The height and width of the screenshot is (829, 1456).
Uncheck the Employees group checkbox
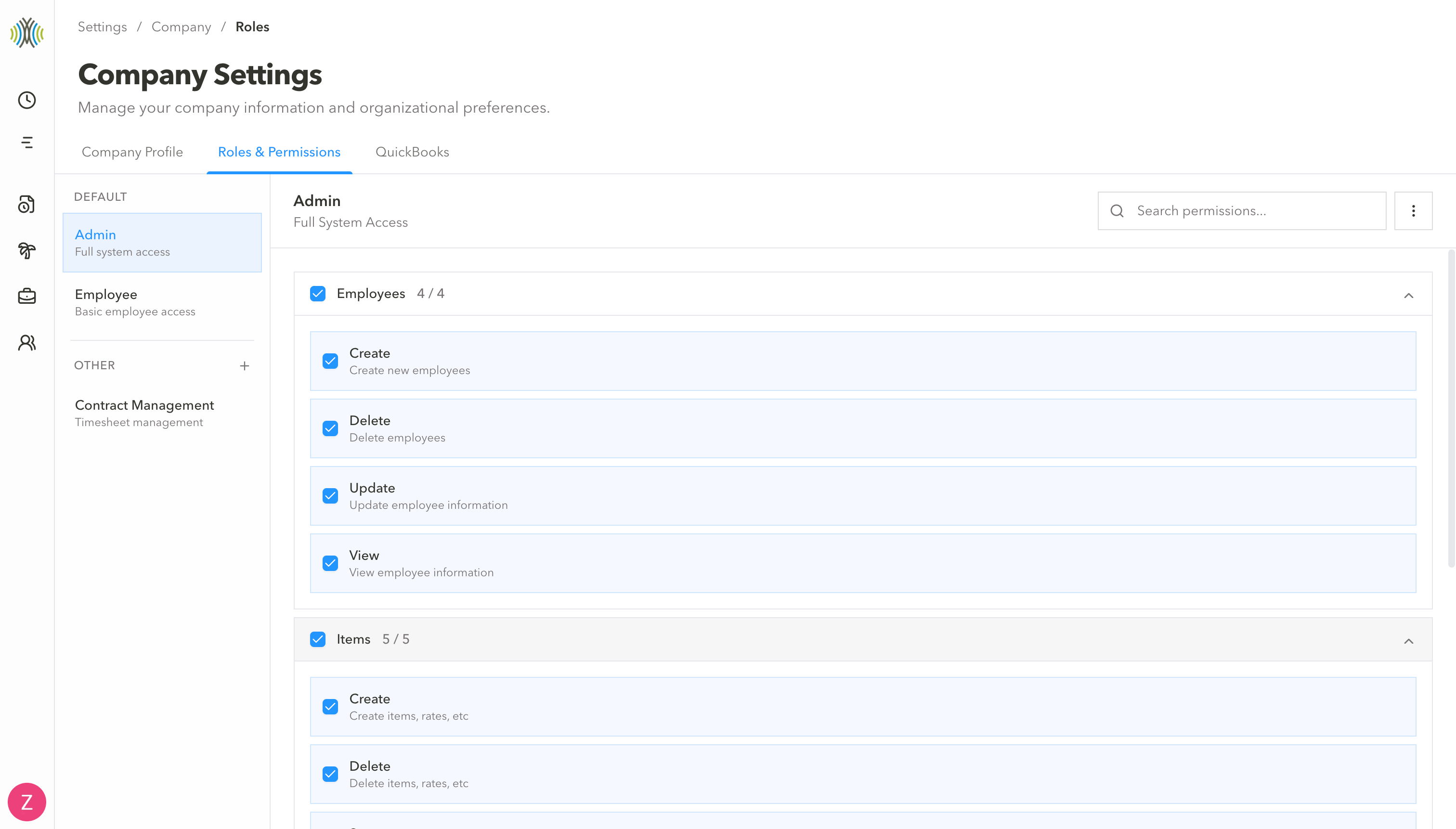coord(318,294)
